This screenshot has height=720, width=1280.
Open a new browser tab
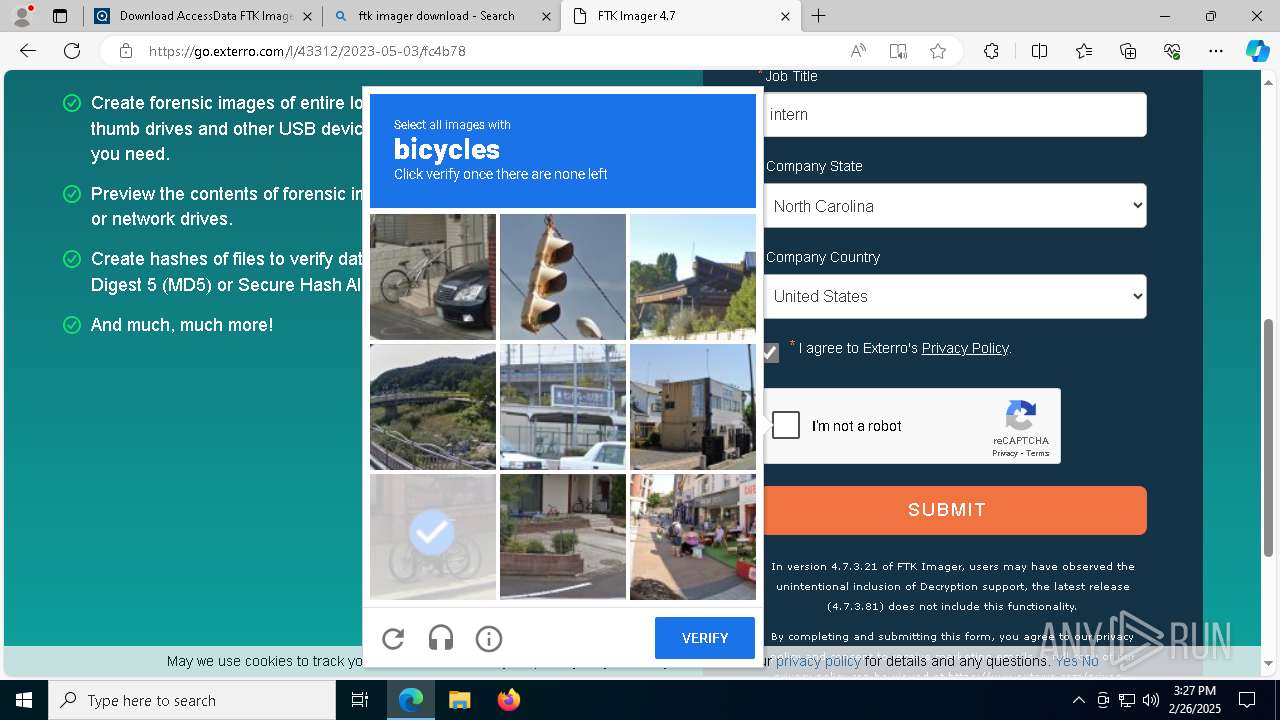click(x=818, y=16)
